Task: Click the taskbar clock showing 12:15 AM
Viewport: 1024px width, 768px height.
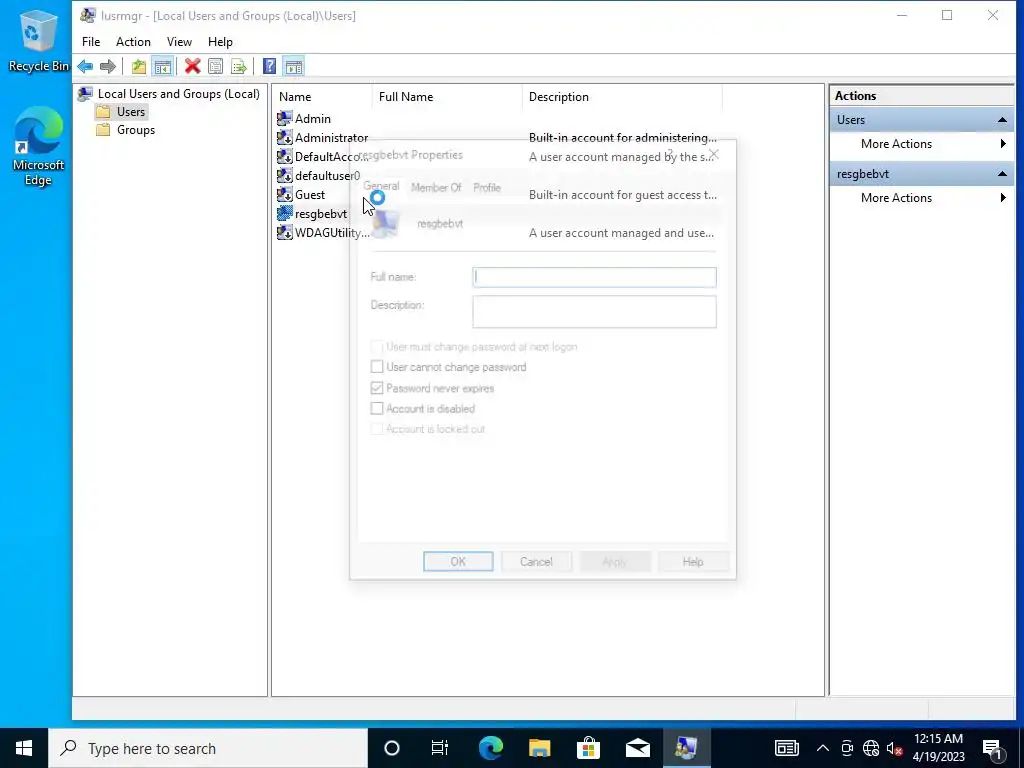Action: click(938, 748)
